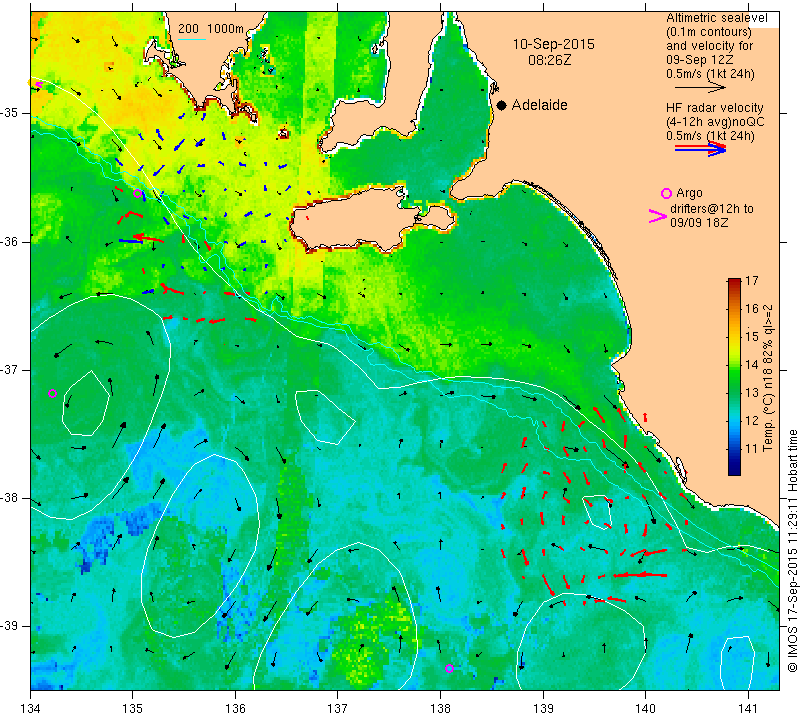The height and width of the screenshot is (720, 800).
Task: Click the 11 value on the temperature colorbar
Action: pos(752,449)
